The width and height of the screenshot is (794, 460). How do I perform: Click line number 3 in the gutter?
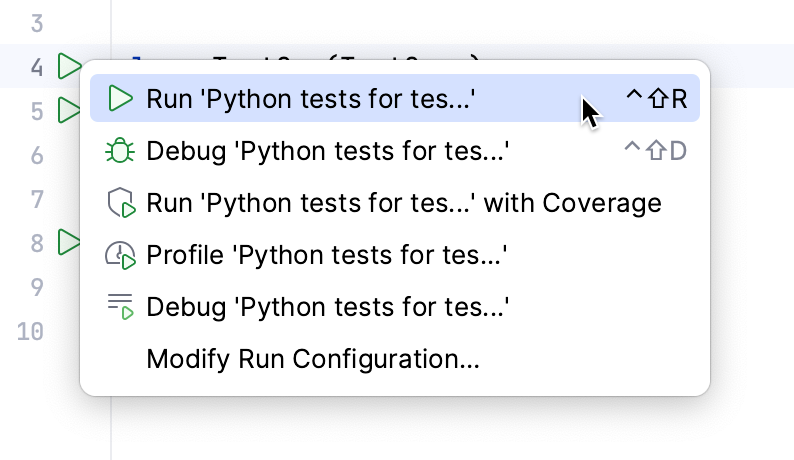(x=37, y=23)
